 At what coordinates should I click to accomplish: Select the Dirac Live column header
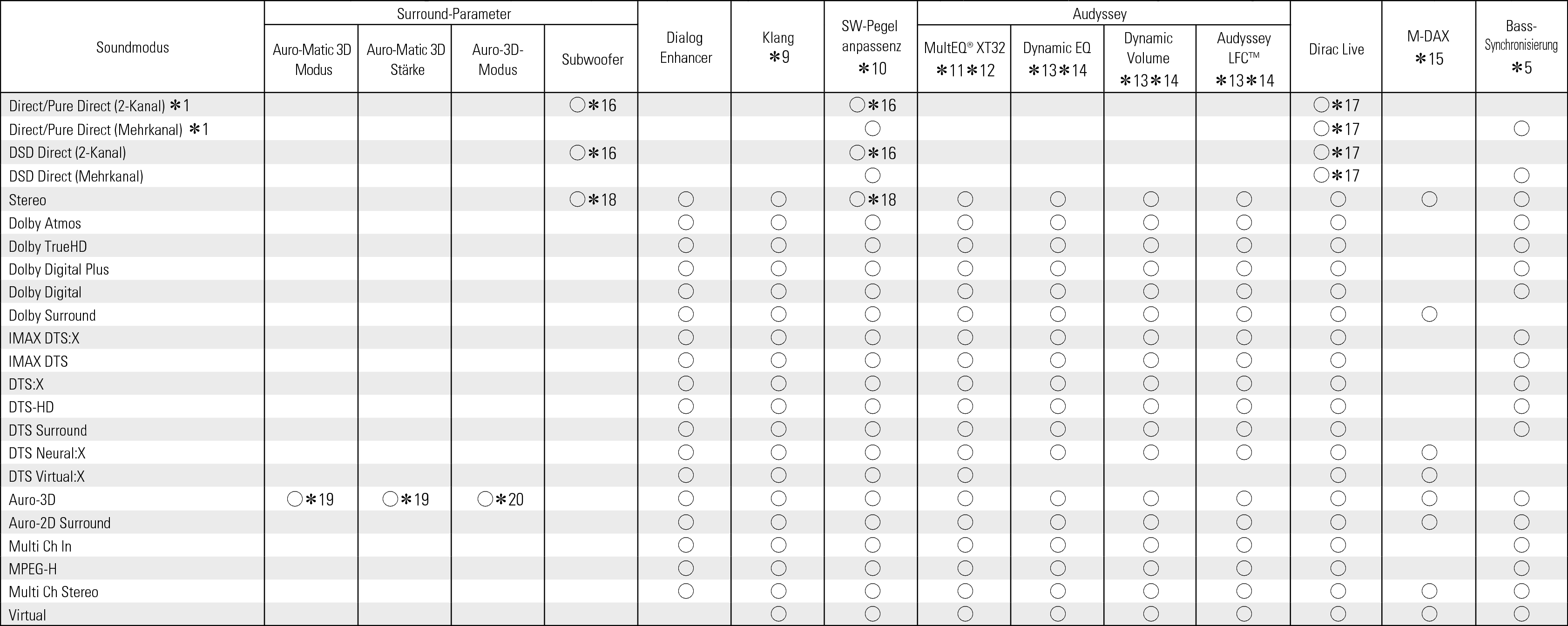click(1336, 49)
